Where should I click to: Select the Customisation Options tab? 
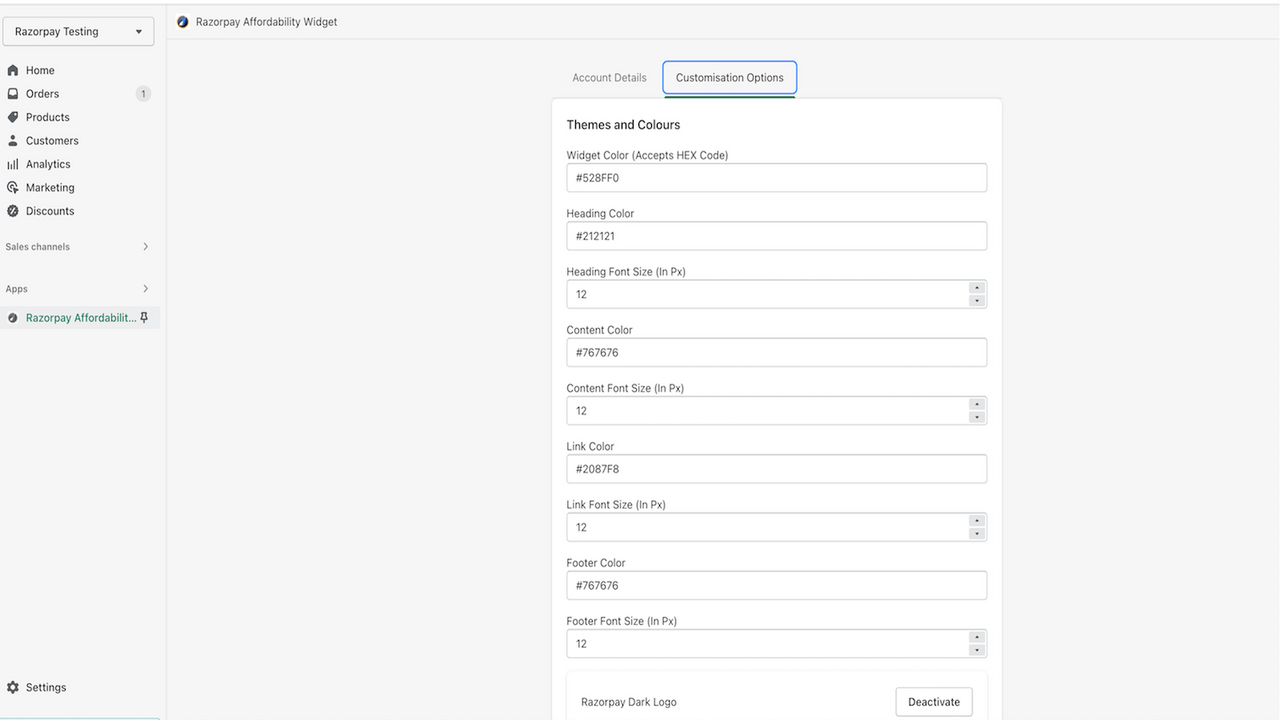pyautogui.click(x=729, y=77)
